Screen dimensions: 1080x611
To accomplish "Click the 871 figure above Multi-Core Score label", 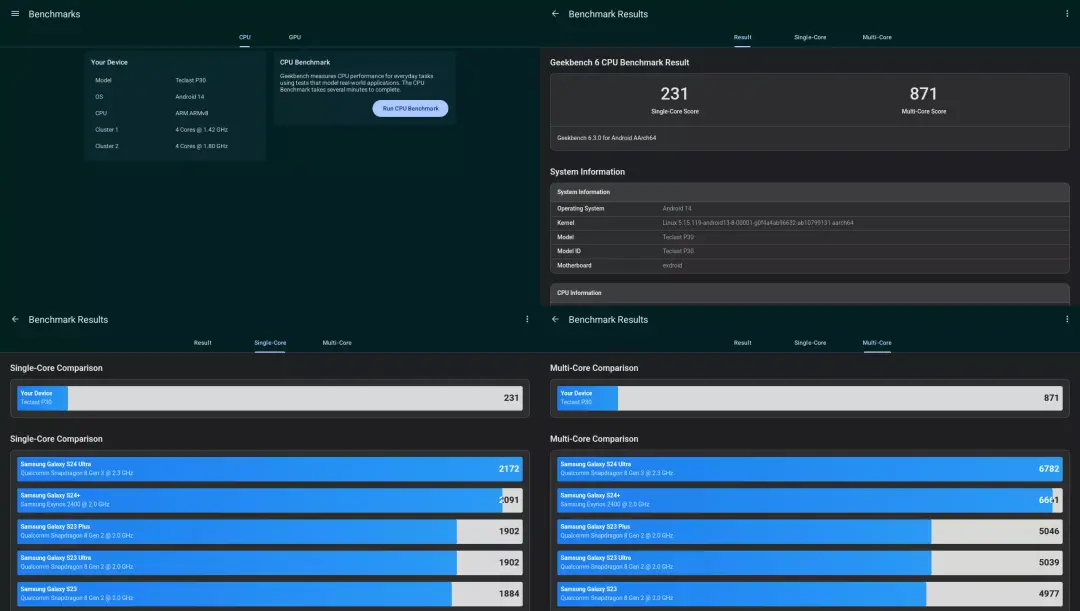I will (x=924, y=94).
